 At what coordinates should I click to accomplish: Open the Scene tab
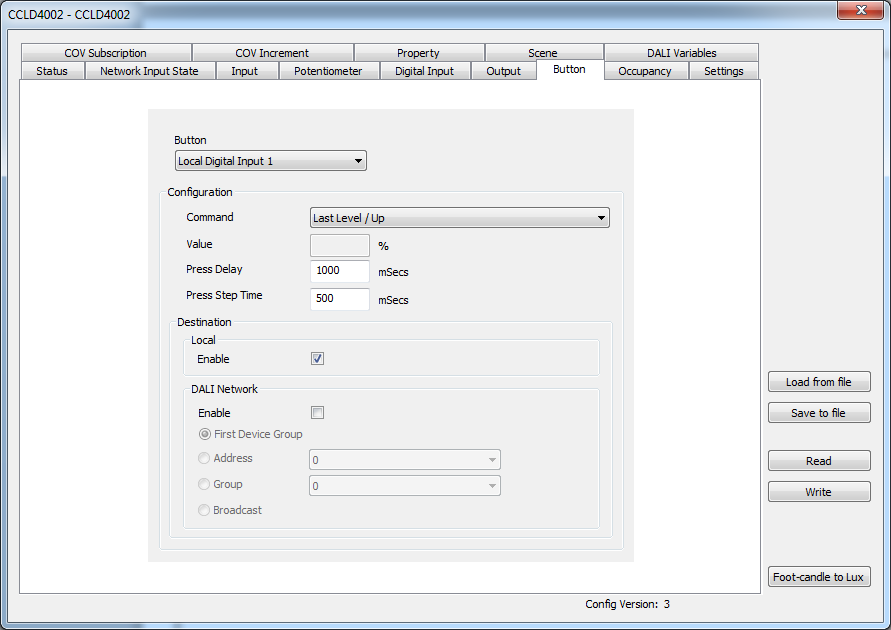tap(543, 53)
